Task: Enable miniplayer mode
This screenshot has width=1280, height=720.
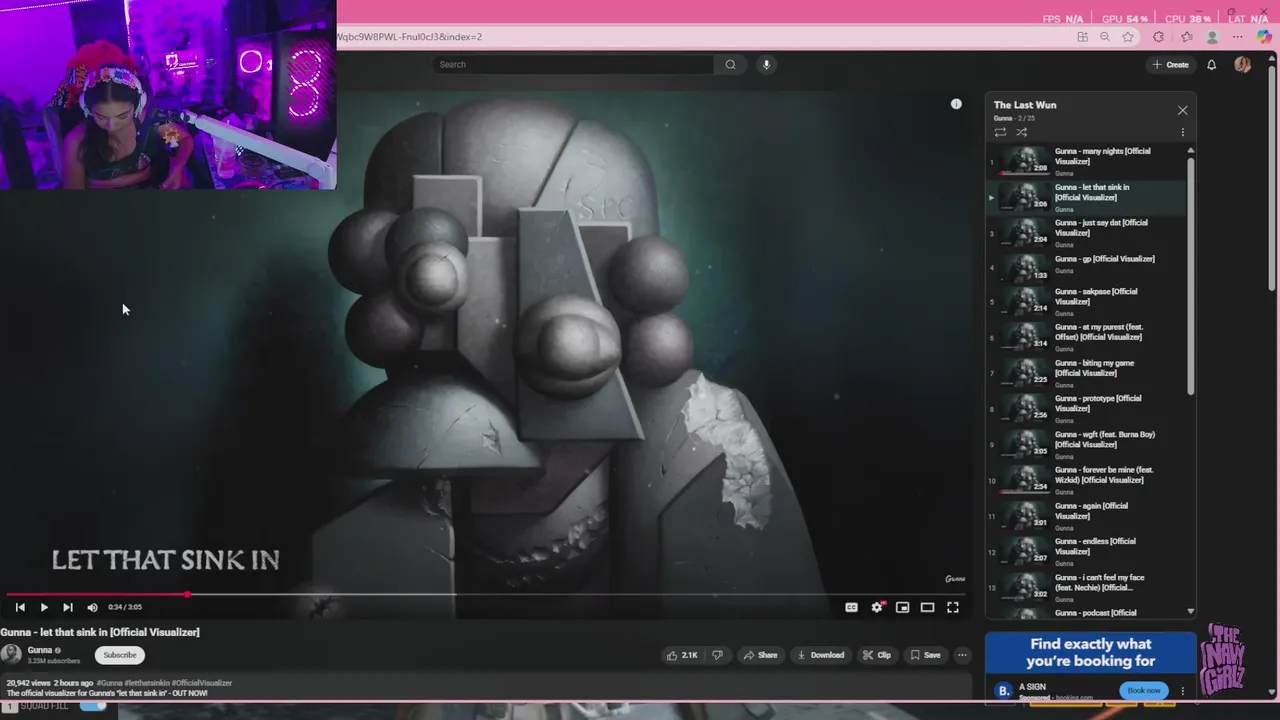Action: pos(902,607)
